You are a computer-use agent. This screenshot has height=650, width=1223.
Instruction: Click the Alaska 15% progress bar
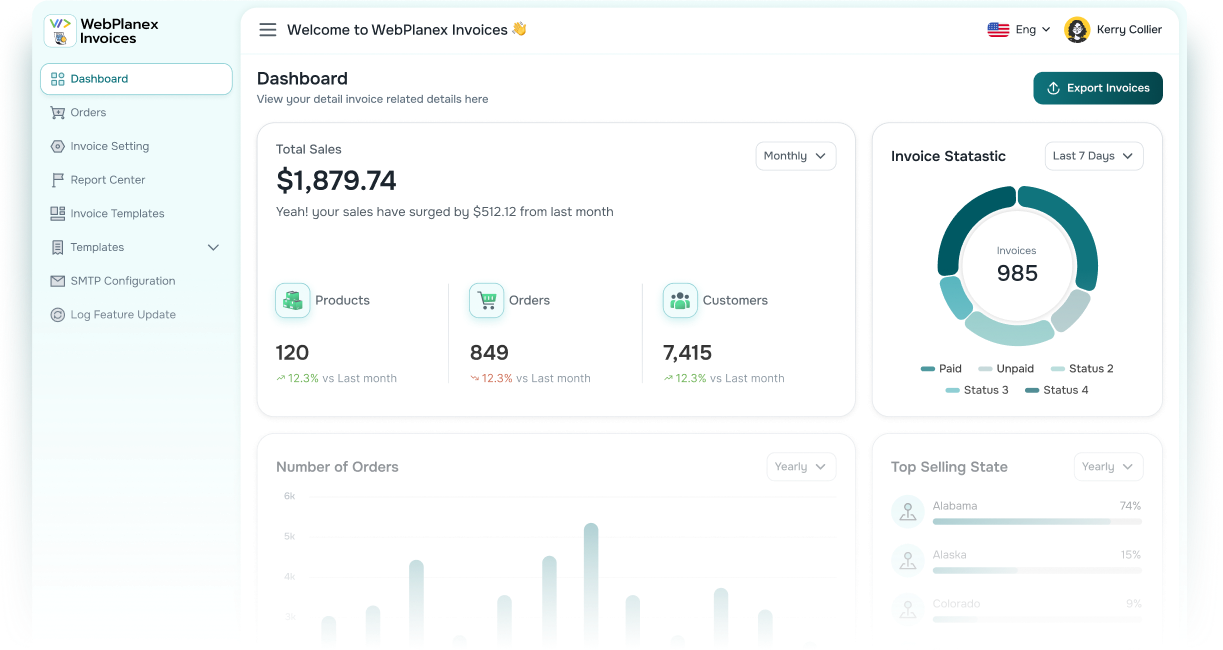[1037, 570]
